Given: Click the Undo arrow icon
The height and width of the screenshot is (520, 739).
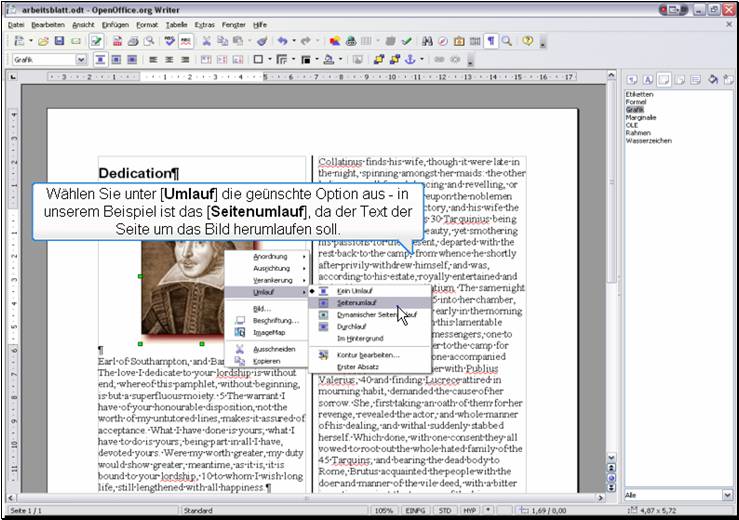Looking at the screenshot, I should pyautogui.click(x=284, y=41).
